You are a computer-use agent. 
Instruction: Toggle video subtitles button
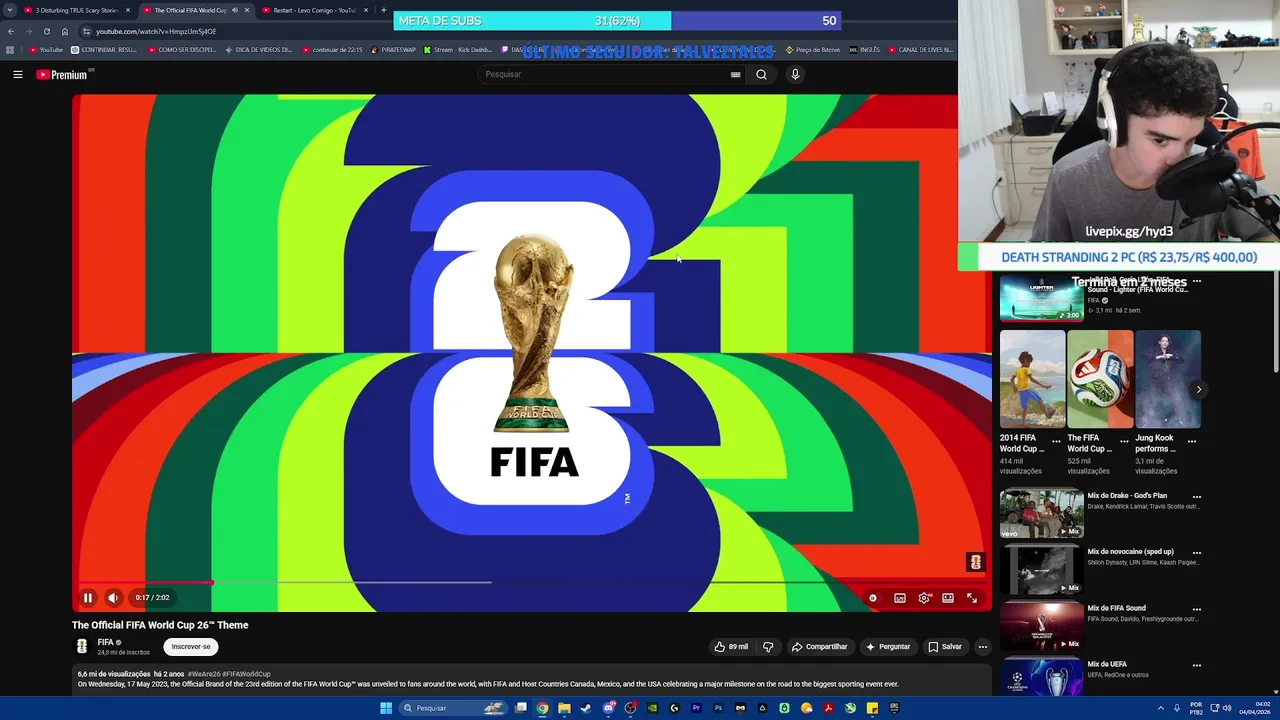tap(900, 598)
